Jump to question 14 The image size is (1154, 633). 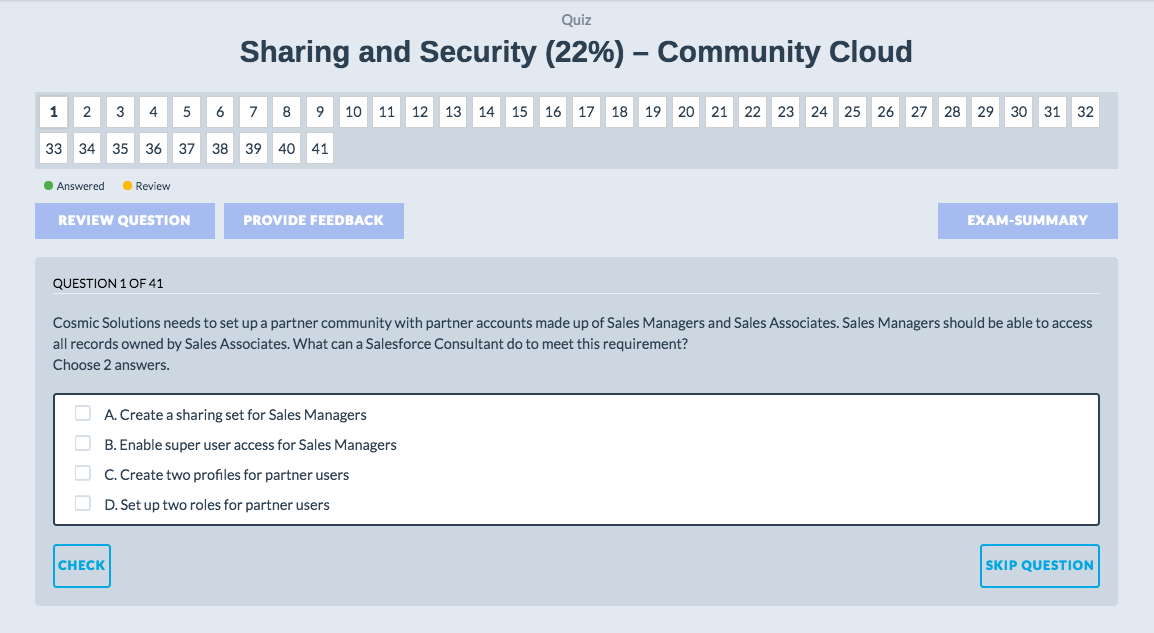486,112
